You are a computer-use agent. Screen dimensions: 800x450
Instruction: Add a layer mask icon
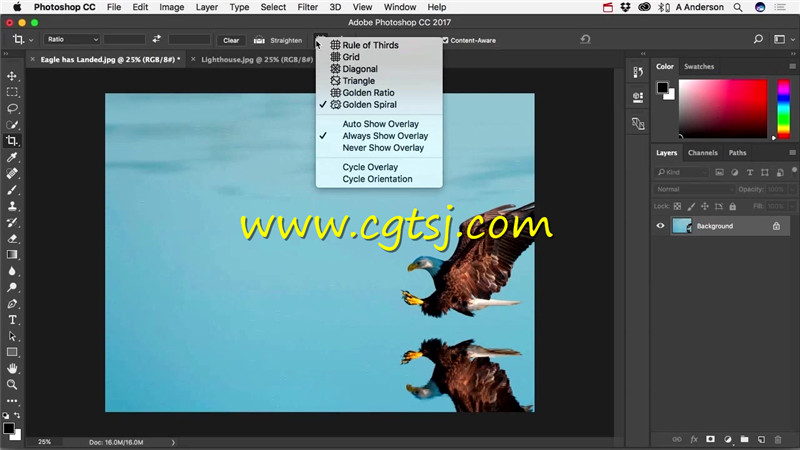[x=710, y=439]
